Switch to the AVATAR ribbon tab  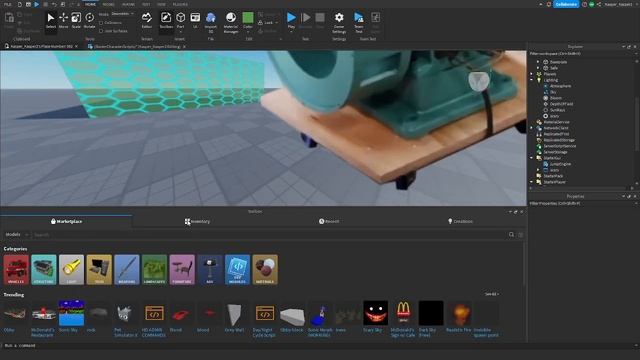pyautogui.click(x=129, y=4)
